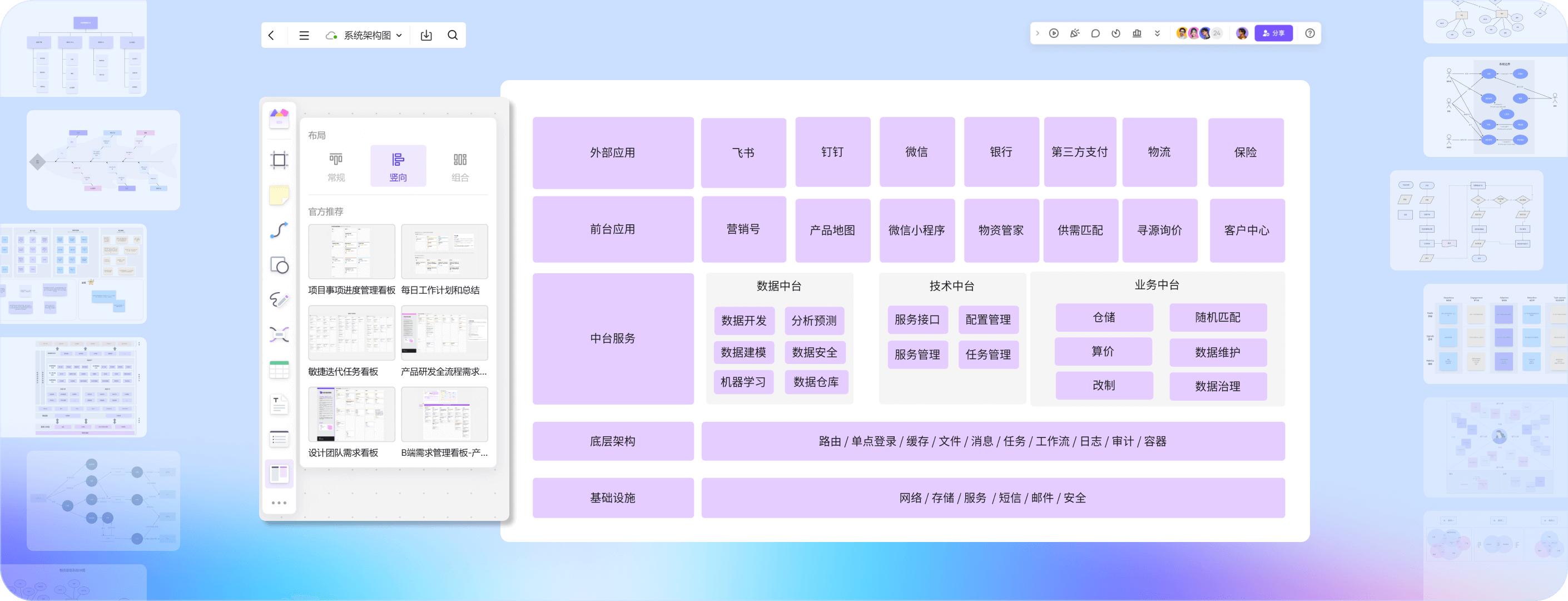This screenshot has width=1568, height=601.
Task: Select the Pen drawing tool
Action: (279, 299)
